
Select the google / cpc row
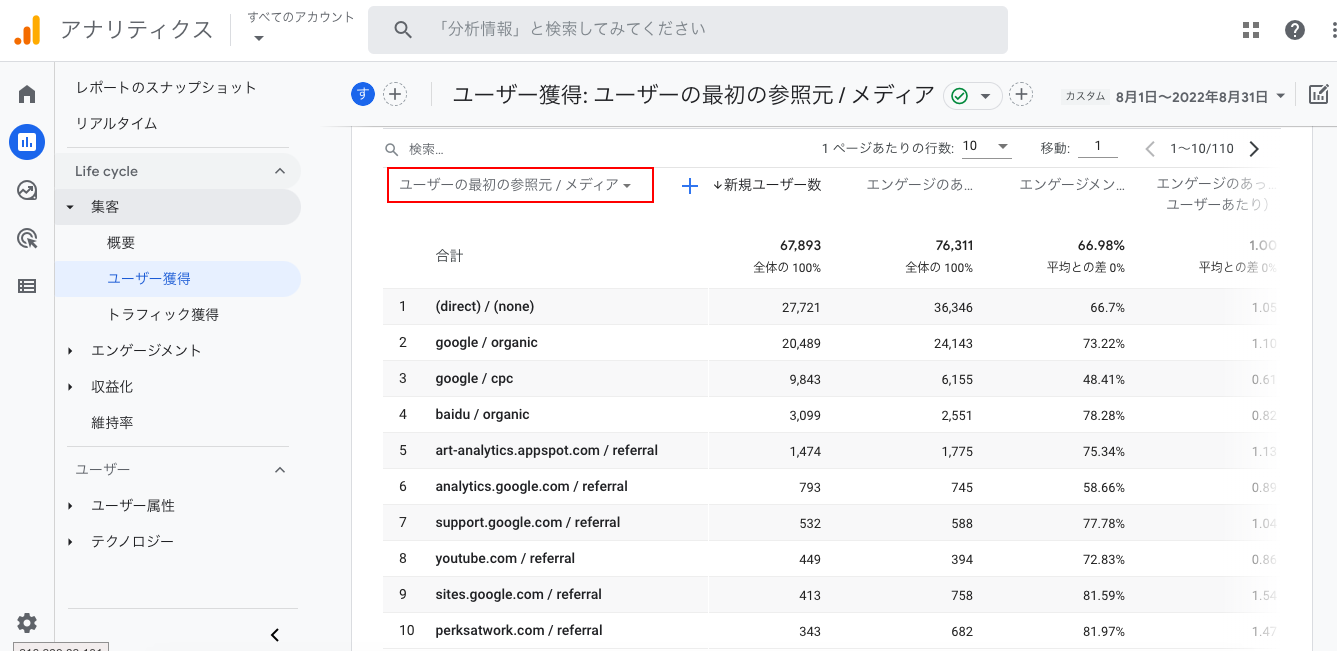pyautogui.click(x=830, y=379)
